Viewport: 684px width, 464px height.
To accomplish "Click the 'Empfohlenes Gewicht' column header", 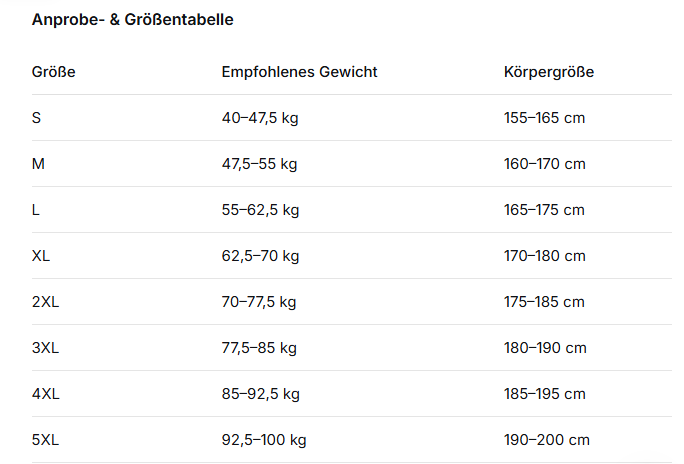I will 299,72.
